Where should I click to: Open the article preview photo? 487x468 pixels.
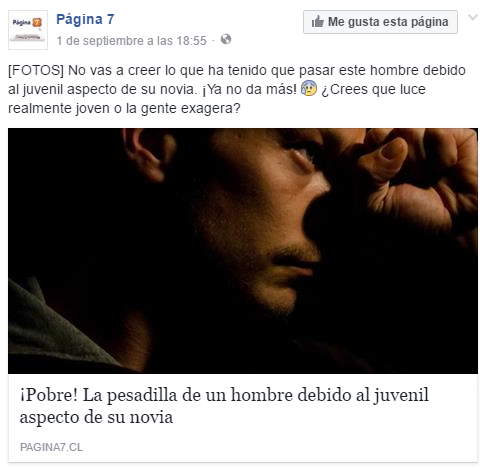coord(243,251)
